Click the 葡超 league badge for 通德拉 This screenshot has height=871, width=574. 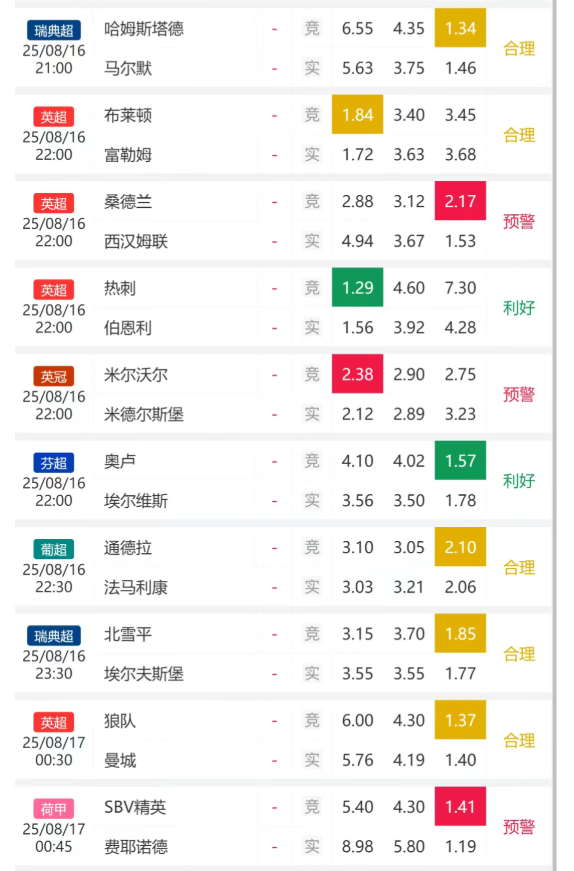54,549
